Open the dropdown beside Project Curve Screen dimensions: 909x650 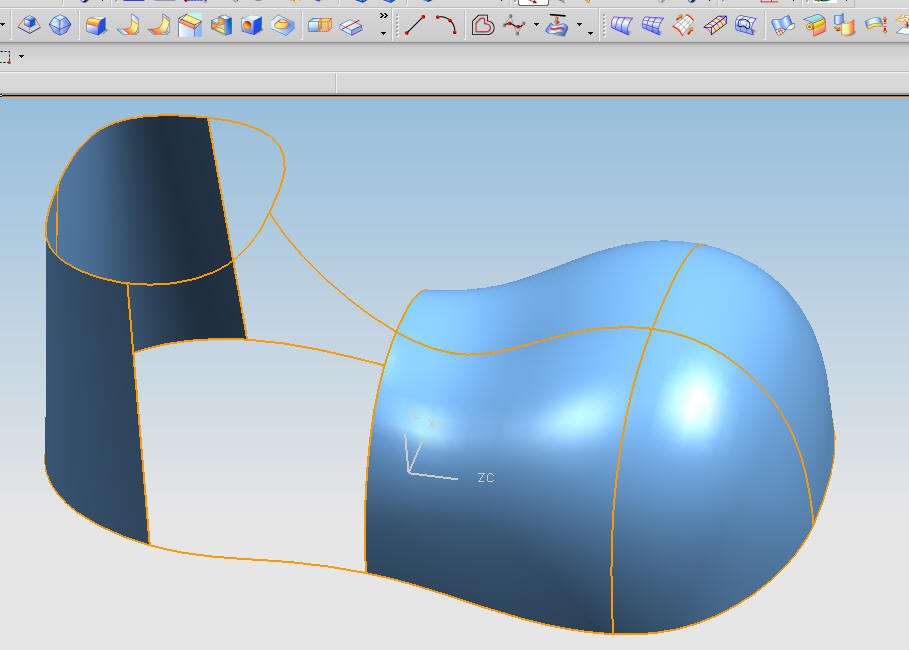[580, 25]
